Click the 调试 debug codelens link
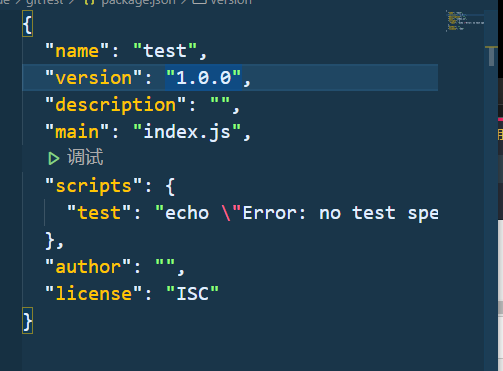This screenshot has height=371, width=503. [x=85, y=157]
